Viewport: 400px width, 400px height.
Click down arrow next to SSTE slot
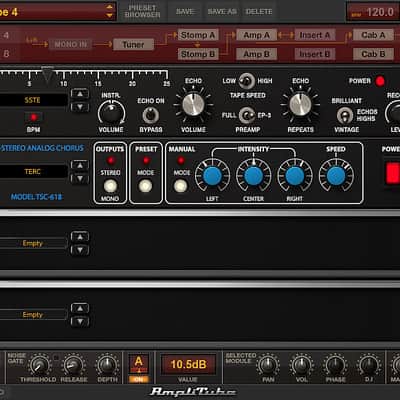[x=80, y=107]
